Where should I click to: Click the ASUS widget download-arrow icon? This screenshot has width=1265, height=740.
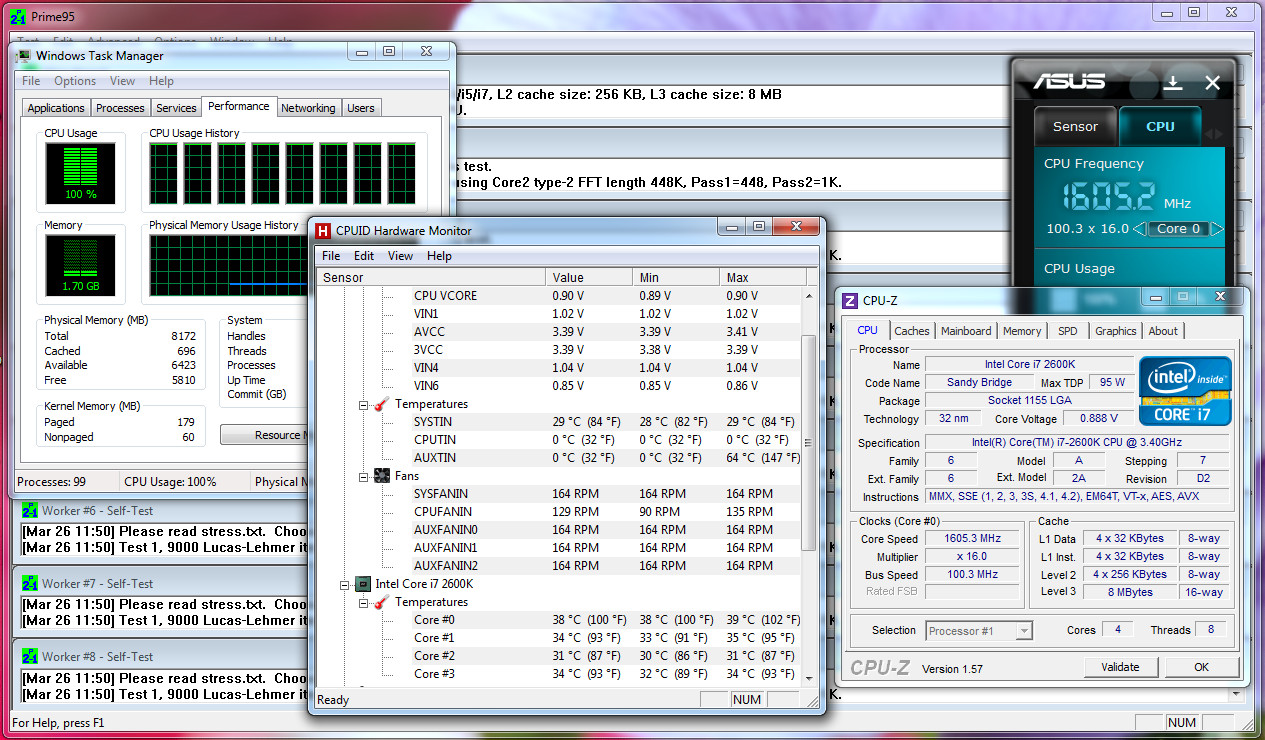1174,83
